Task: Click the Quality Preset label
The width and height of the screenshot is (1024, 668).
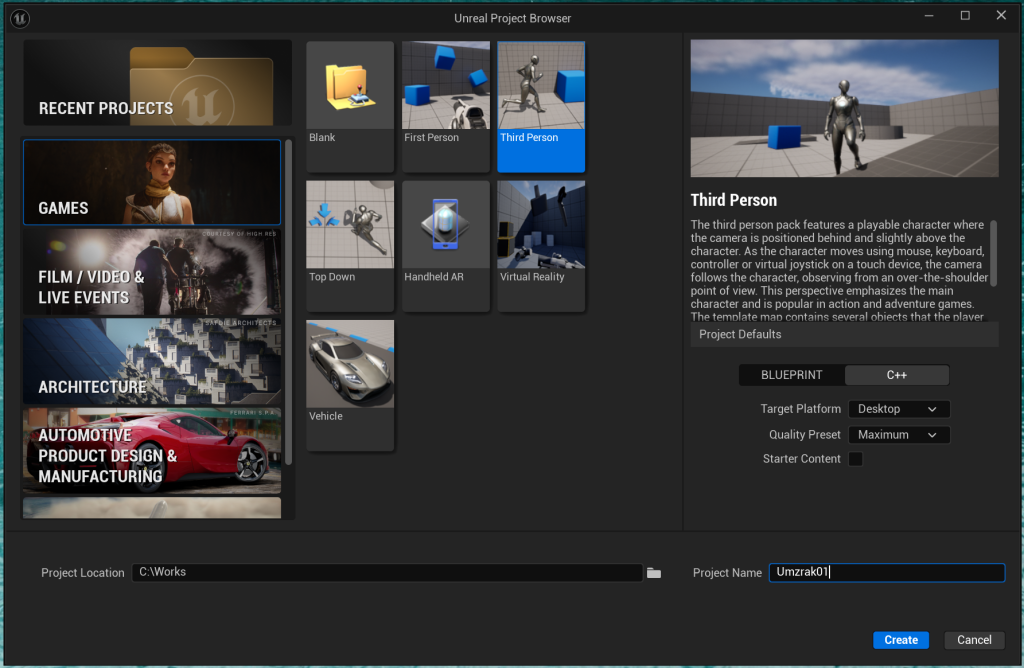Action: tap(805, 435)
